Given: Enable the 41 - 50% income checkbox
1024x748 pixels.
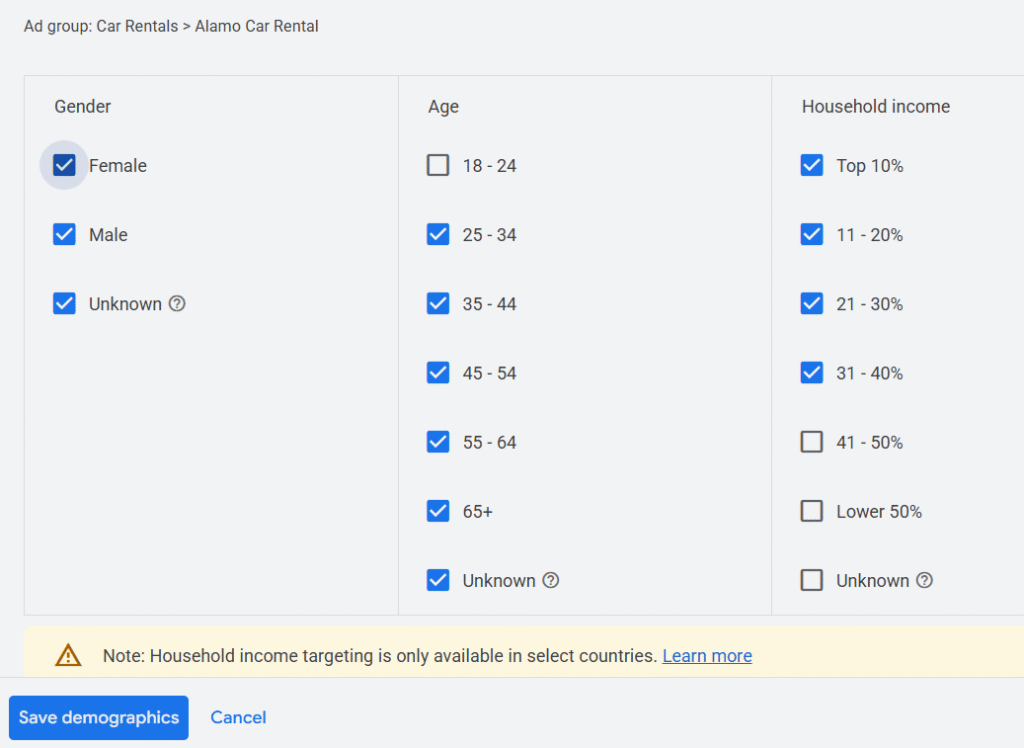Looking at the screenshot, I should click(812, 442).
